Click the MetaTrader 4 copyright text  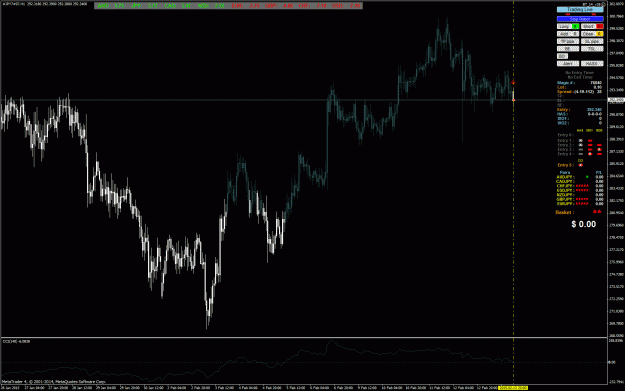(54, 381)
